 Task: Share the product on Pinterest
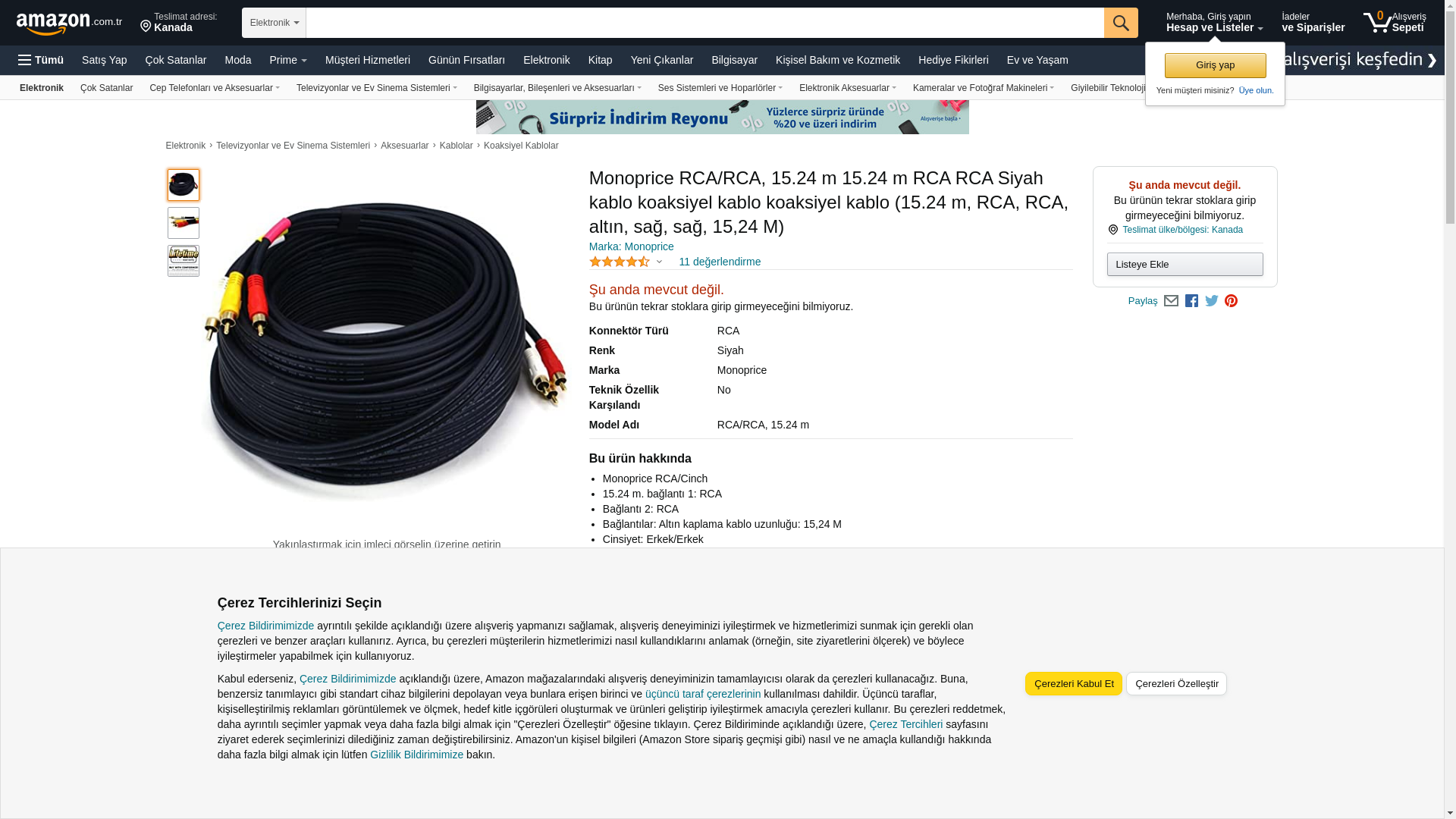[1232, 301]
